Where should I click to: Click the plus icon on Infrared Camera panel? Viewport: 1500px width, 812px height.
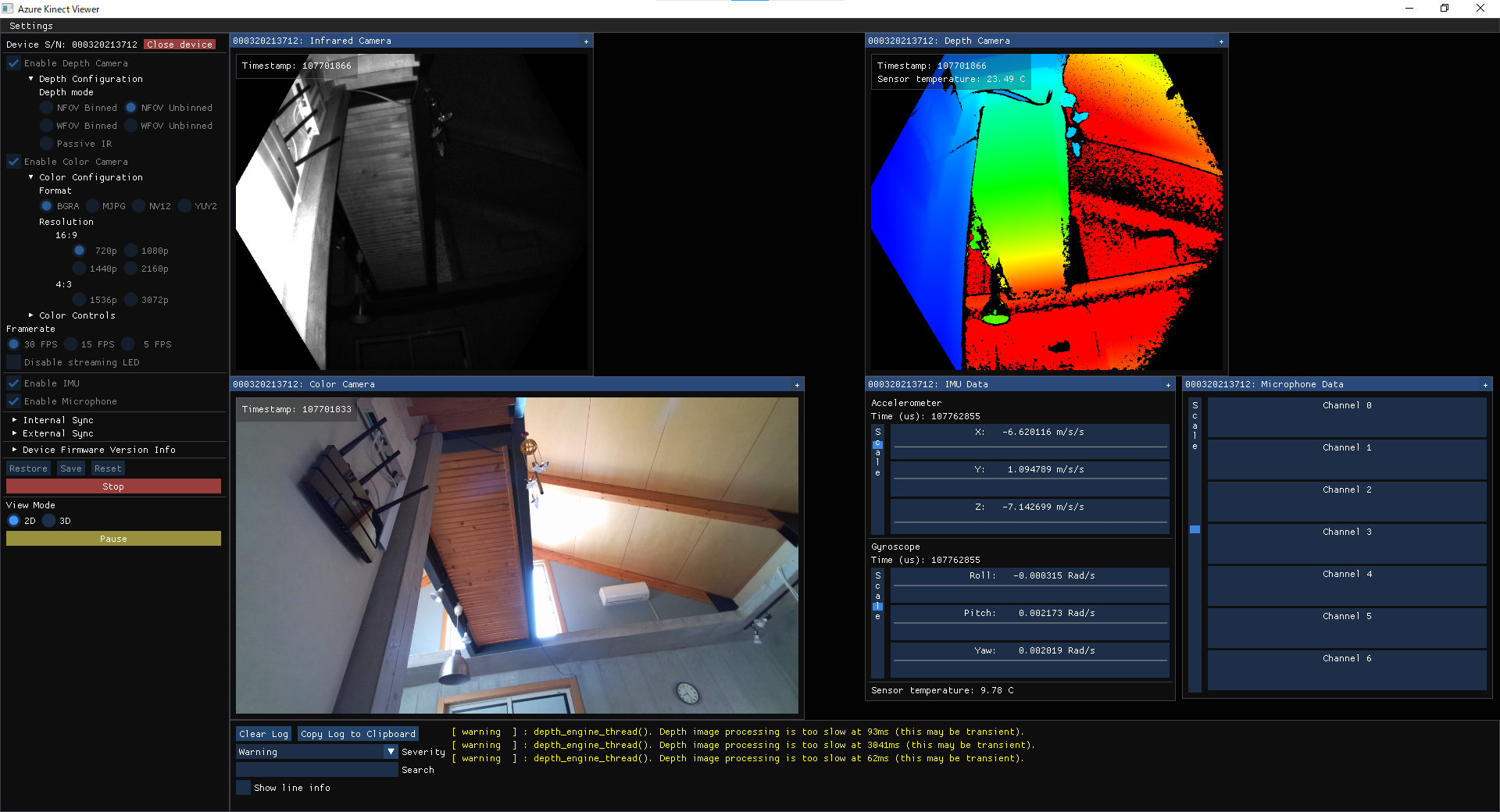click(586, 41)
